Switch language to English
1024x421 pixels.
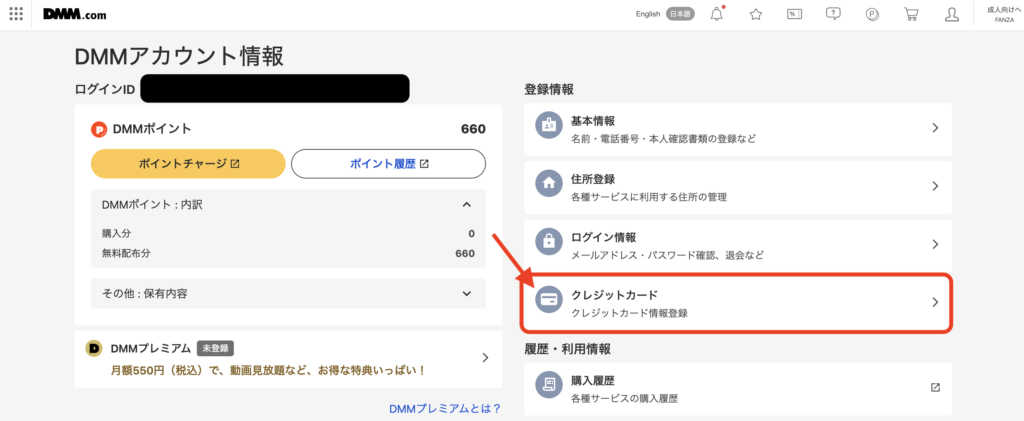click(x=648, y=15)
